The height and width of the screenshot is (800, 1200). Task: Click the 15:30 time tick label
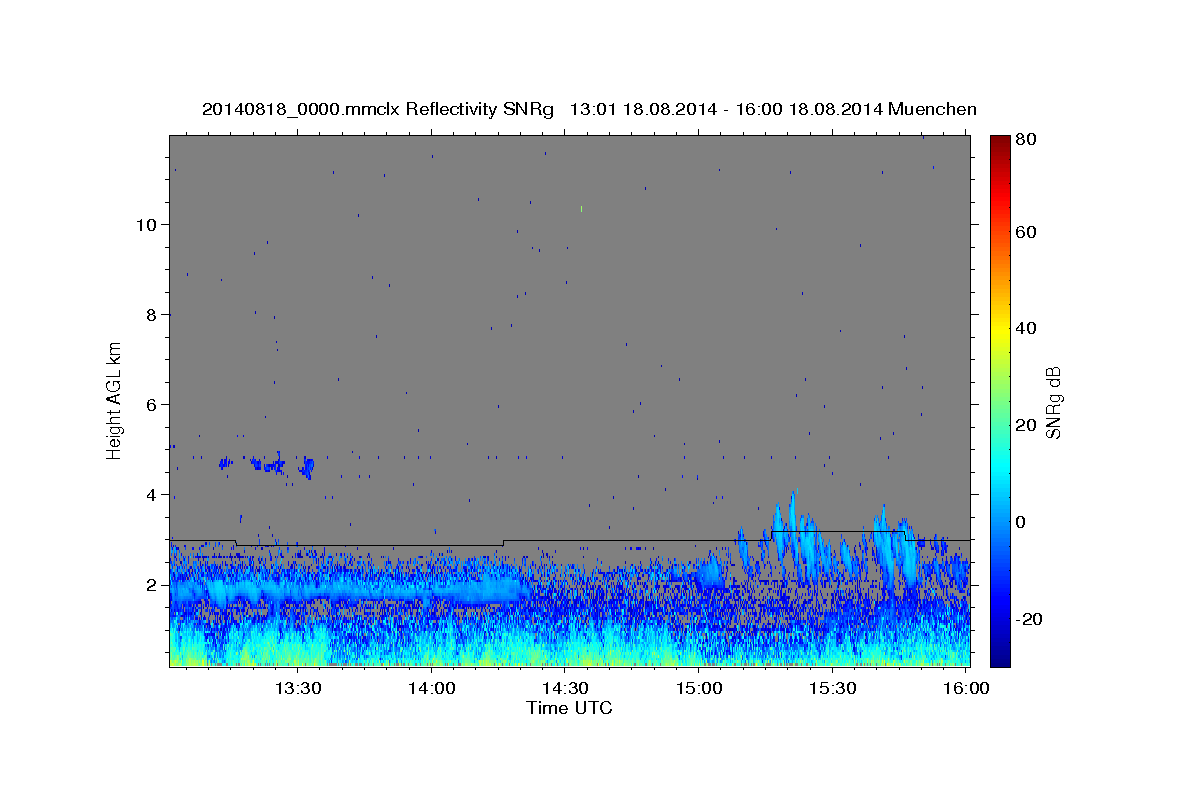pyautogui.click(x=833, y=688)
